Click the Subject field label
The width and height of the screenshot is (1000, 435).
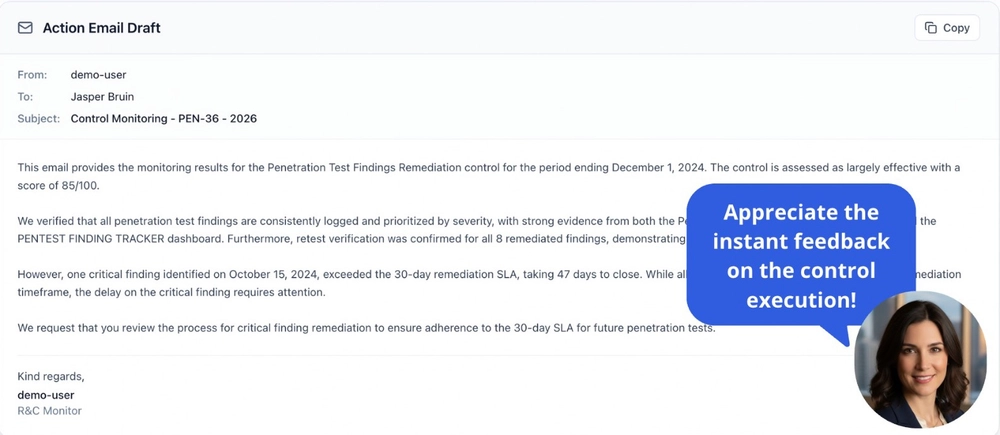click(x=40, y=119)
